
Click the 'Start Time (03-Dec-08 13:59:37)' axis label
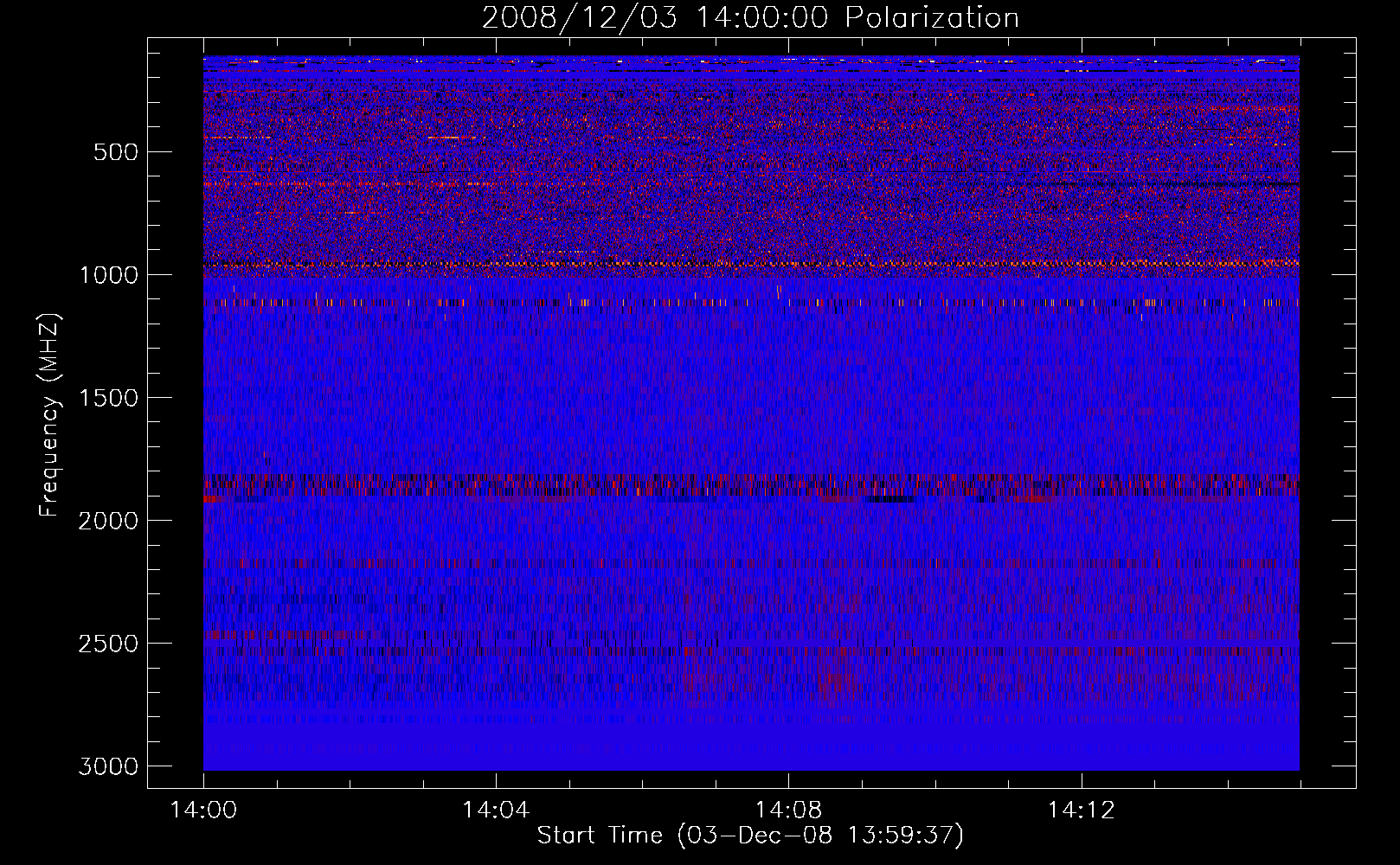tap(750, 836)
